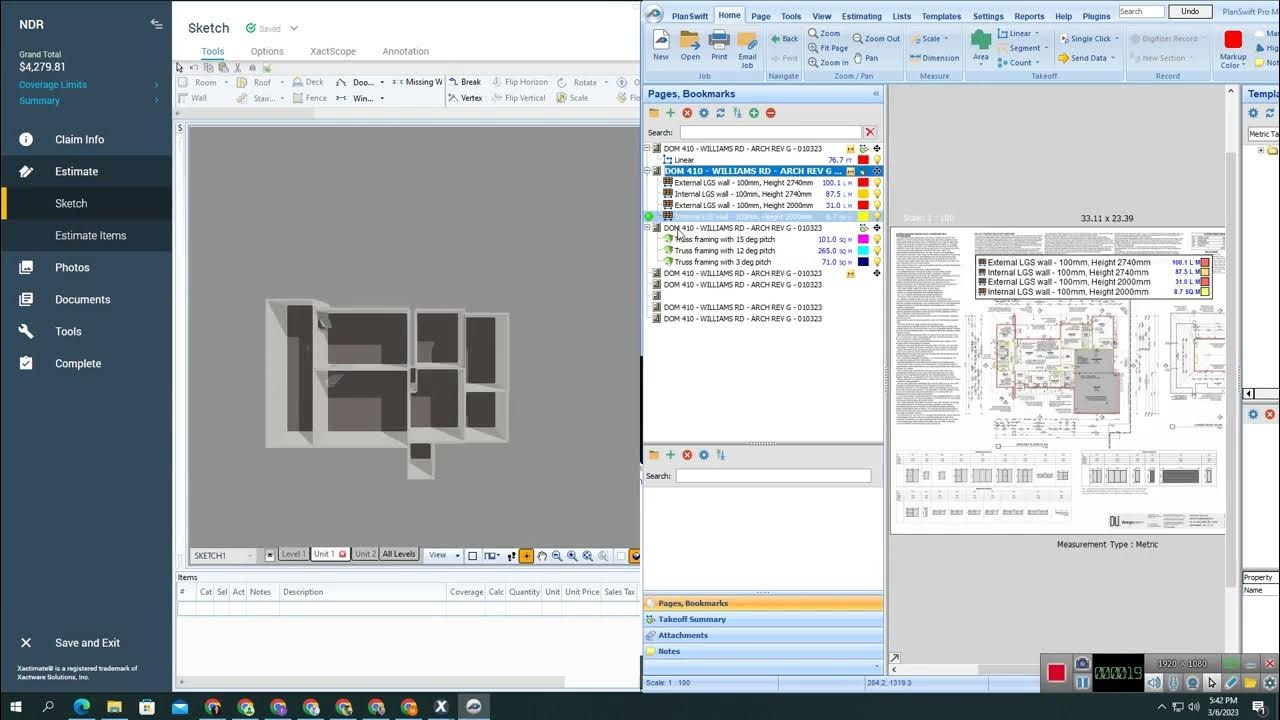Viewport: 1280px width, 720px height.
Task: Click the refresh icon in Pages panel toolbar
Action: (x=720, y=113)
